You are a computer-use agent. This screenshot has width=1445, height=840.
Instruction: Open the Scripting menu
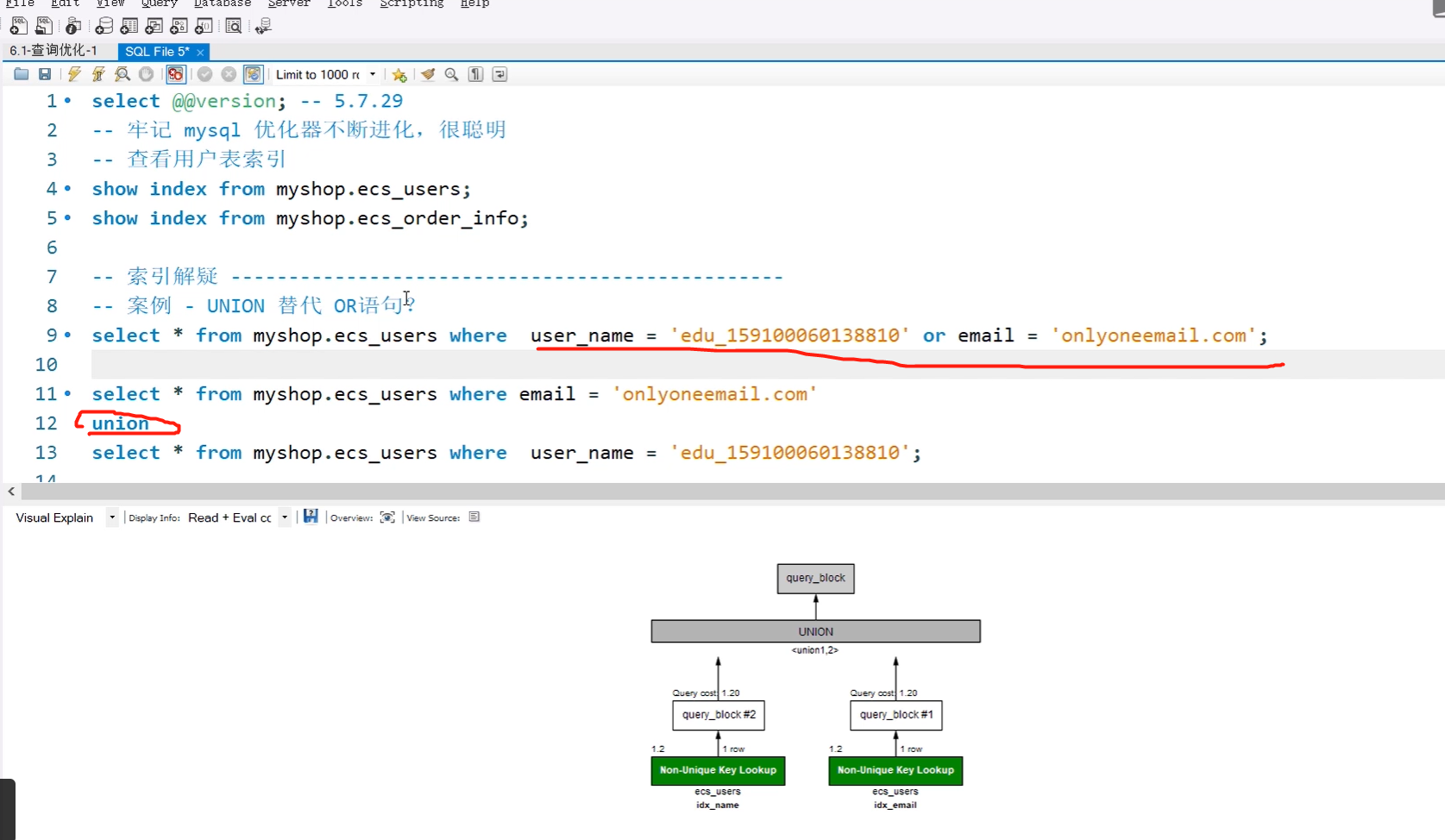(412, 3)
